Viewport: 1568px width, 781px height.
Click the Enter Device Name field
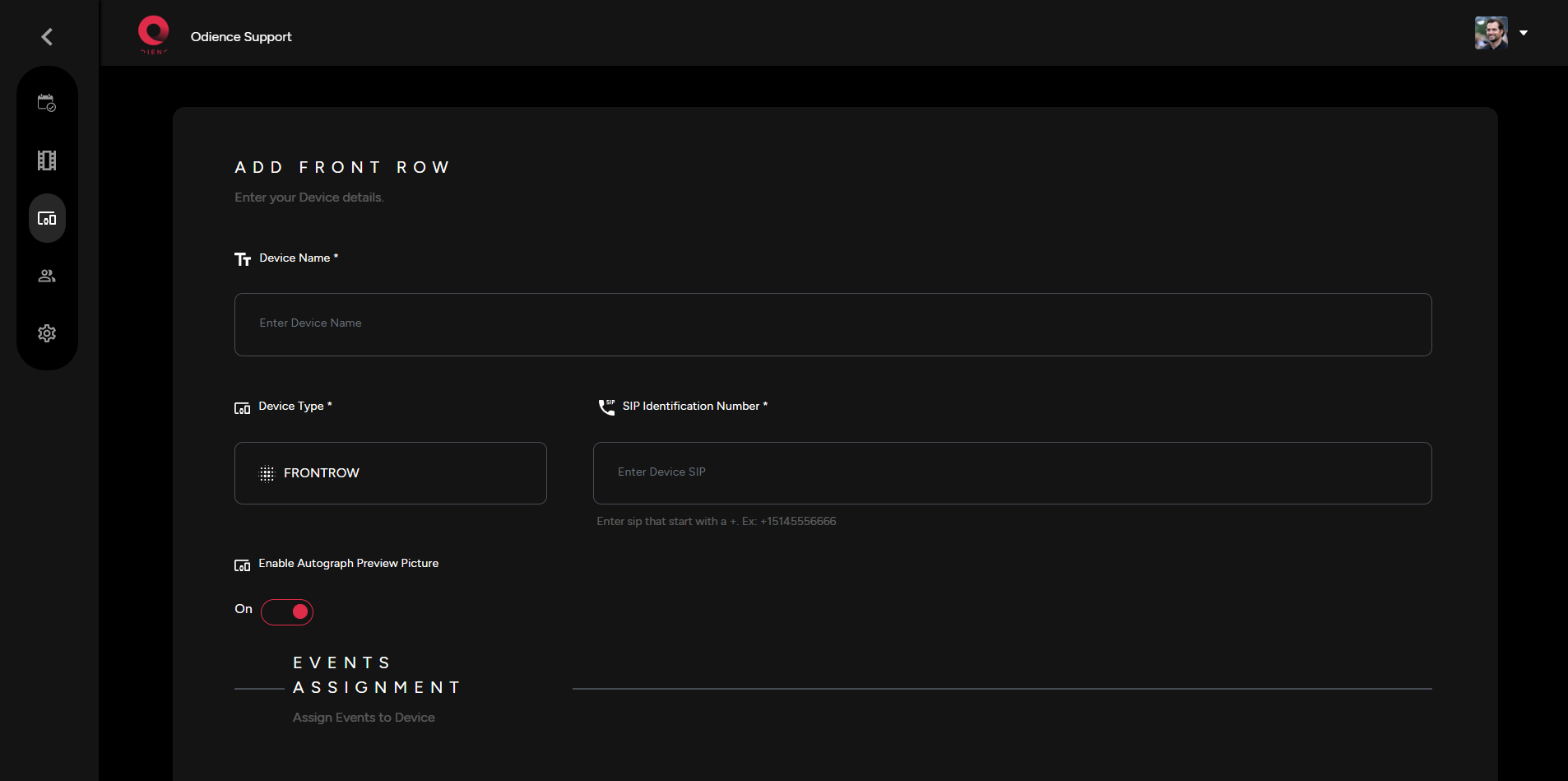[x=833, y=324]
